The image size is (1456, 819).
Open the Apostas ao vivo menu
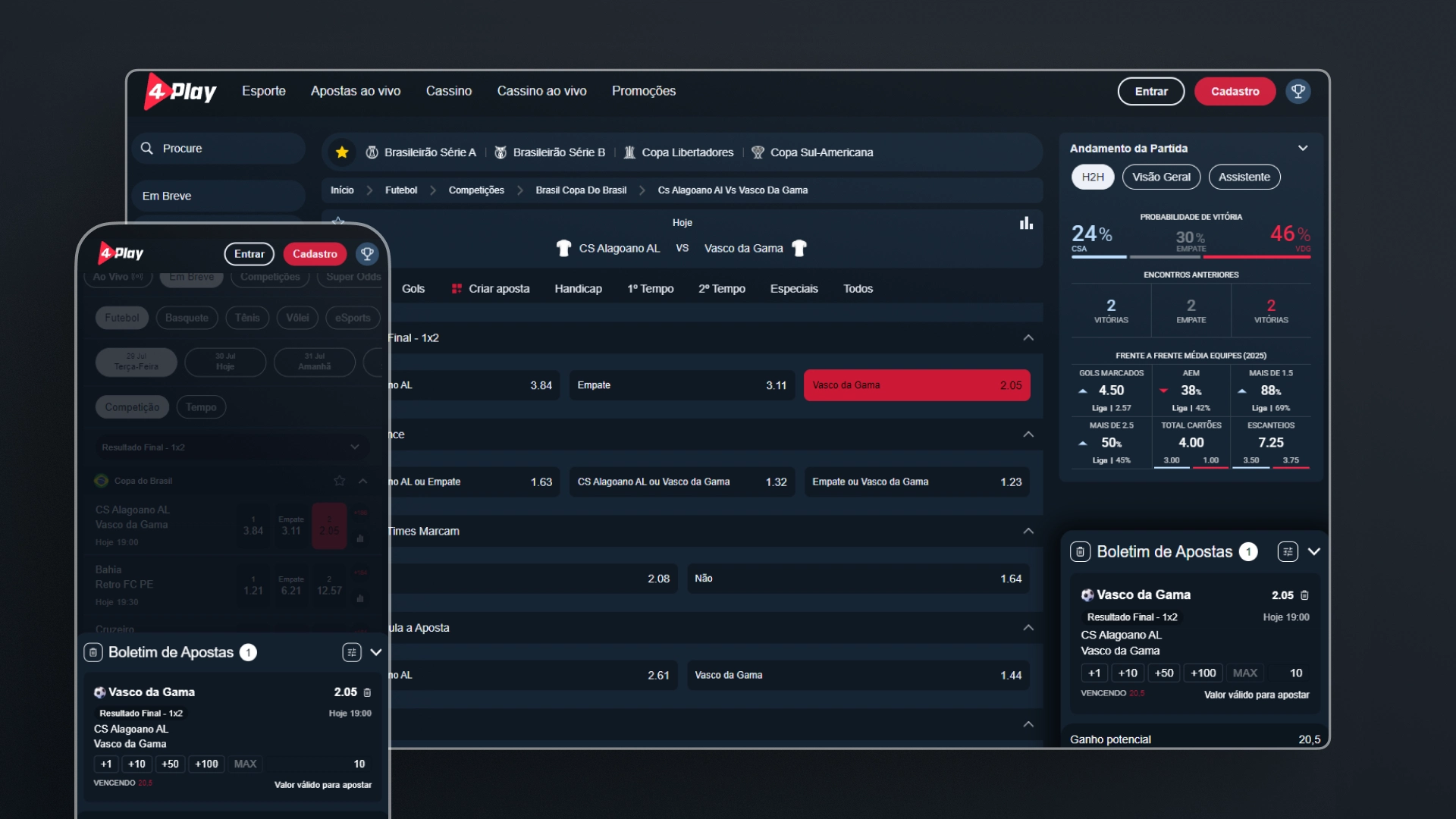point(355,91)
